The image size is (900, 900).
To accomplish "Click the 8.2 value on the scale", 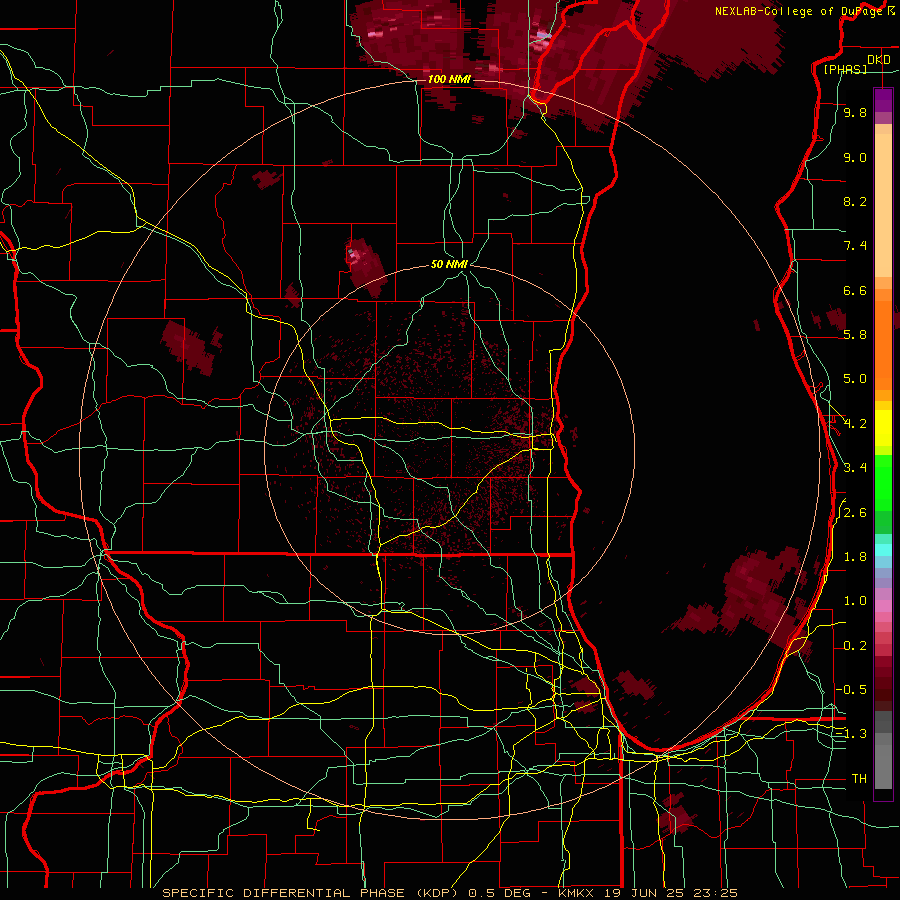I will point(855,201).
